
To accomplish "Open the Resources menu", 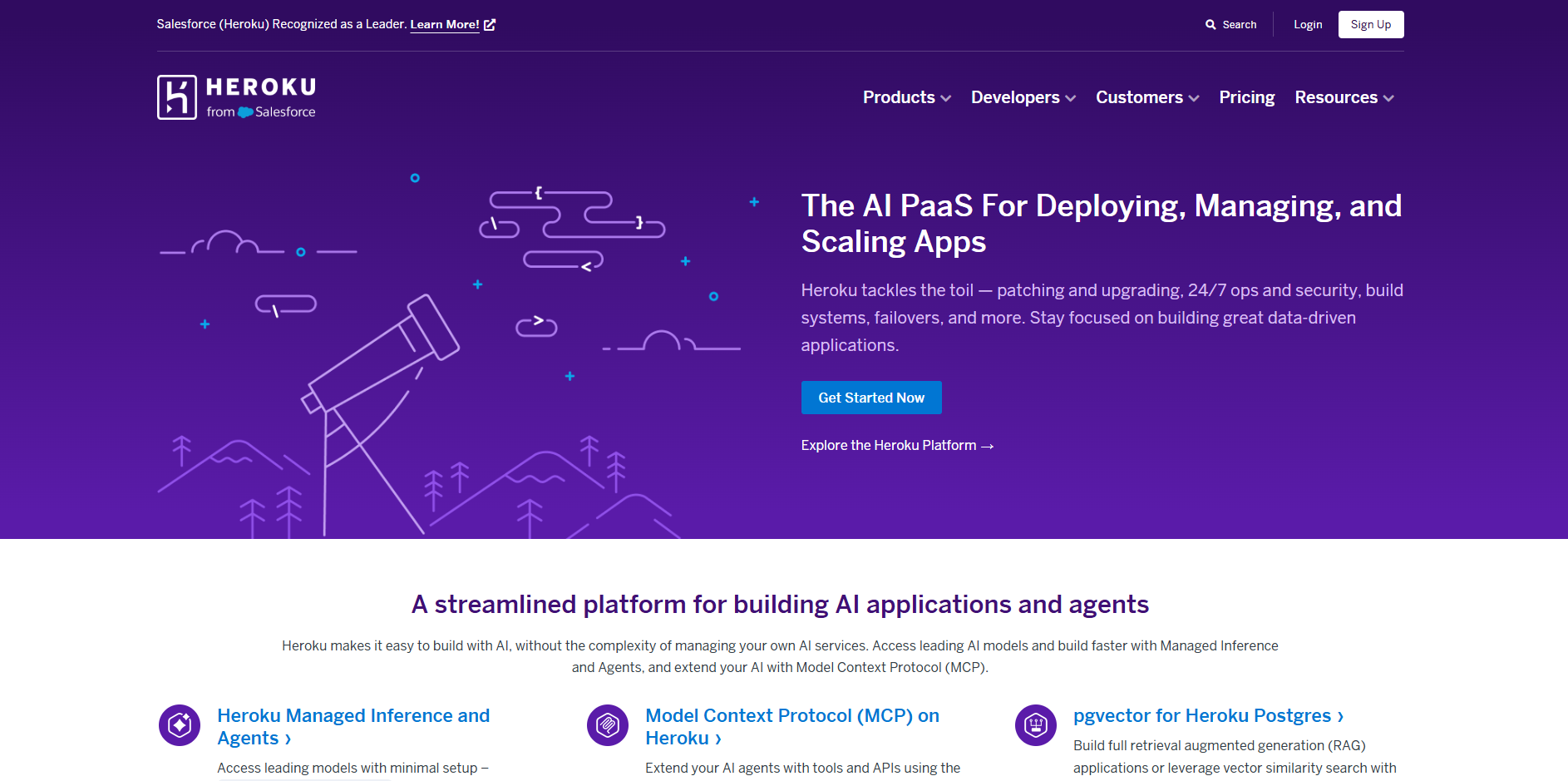I will pyautogui.click(x=1336, y=97).
